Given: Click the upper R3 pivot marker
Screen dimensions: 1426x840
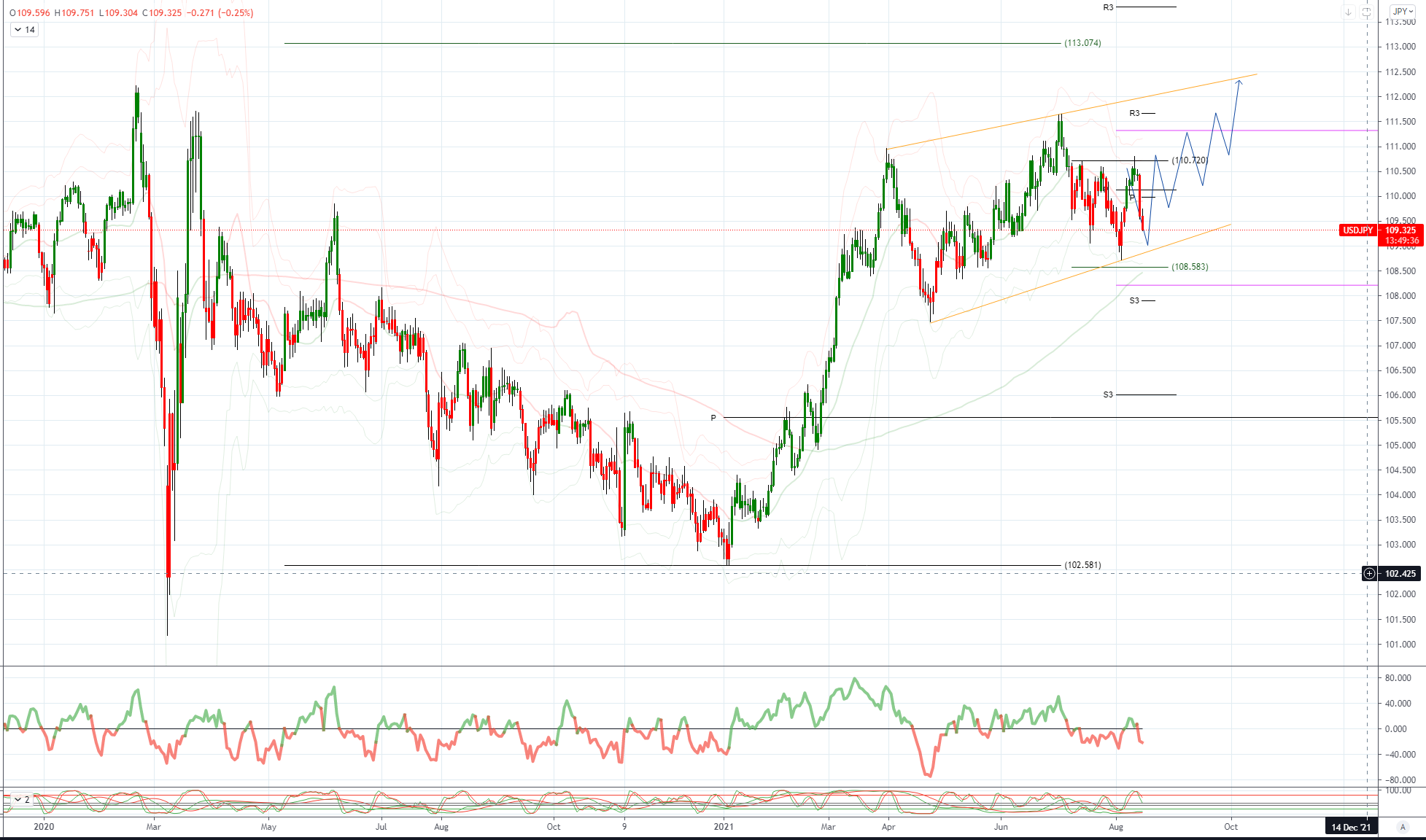Looking at the screenshot, I should 1108,7.
